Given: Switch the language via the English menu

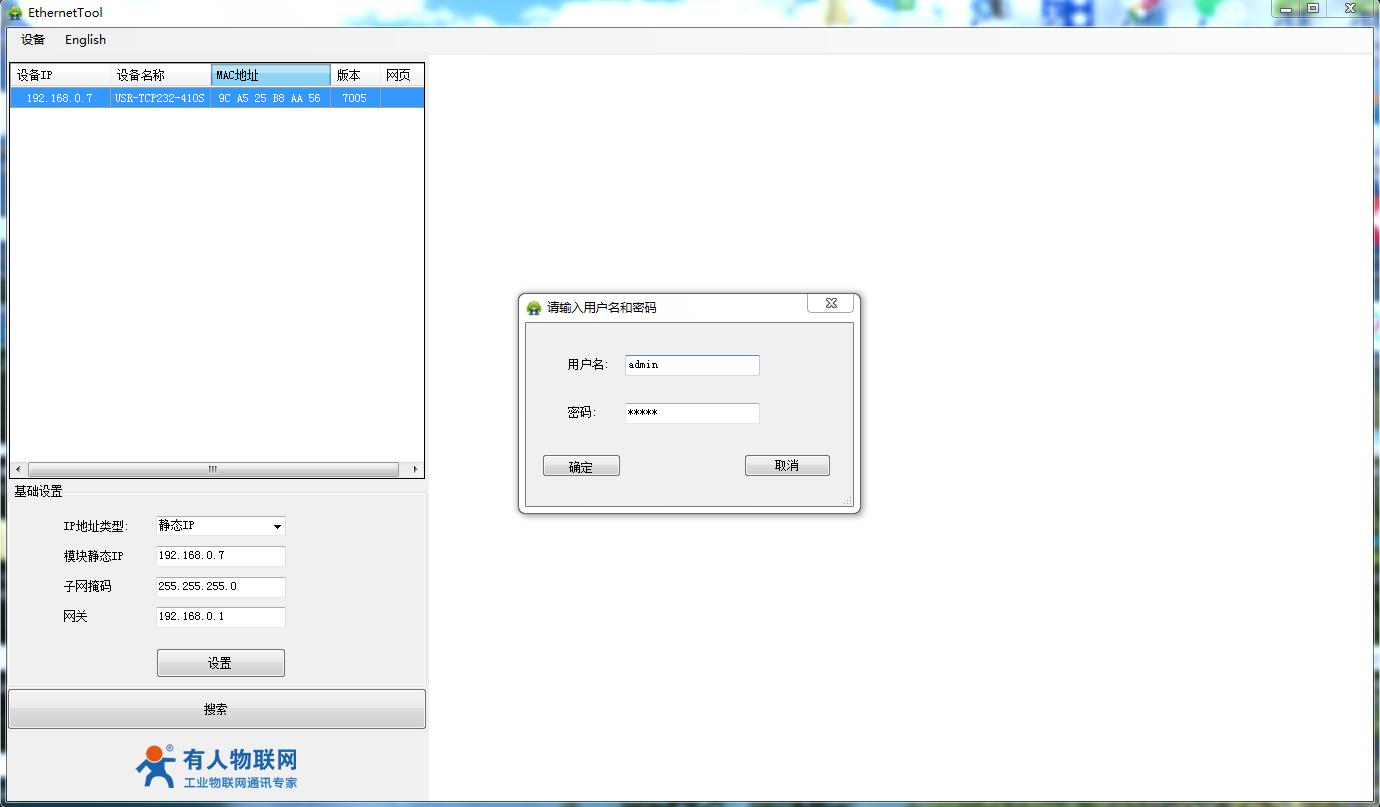Looking at the screenshot, I should coord(85,40).
